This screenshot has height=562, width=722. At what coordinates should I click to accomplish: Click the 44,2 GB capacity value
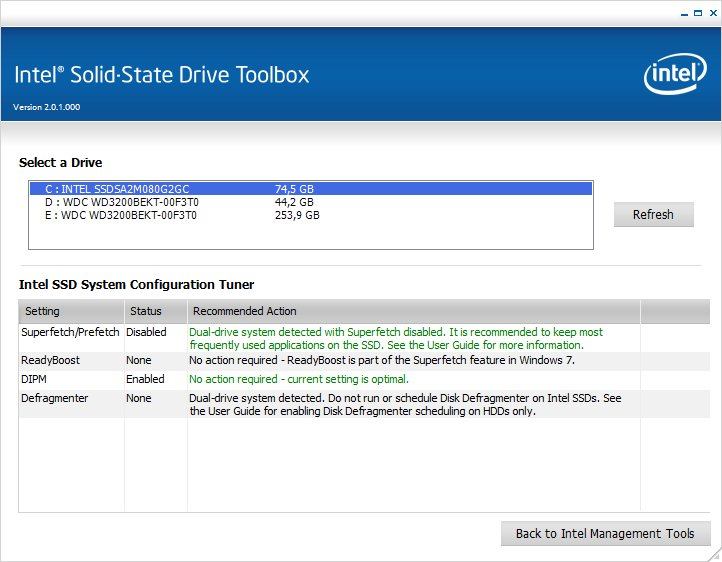(x=294, y=202)
